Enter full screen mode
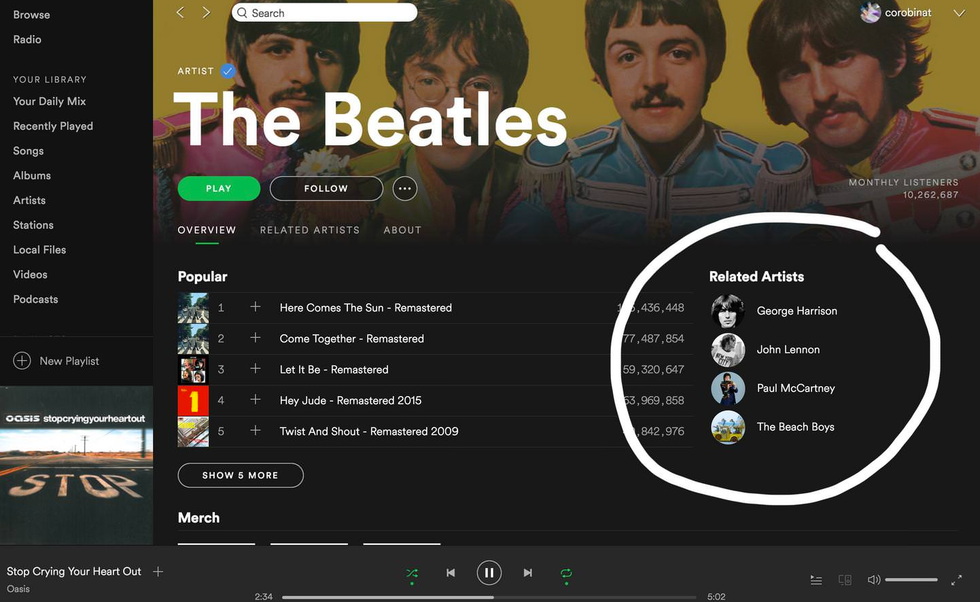This screenshot has height=602, width=980. (x=957, y=580)
